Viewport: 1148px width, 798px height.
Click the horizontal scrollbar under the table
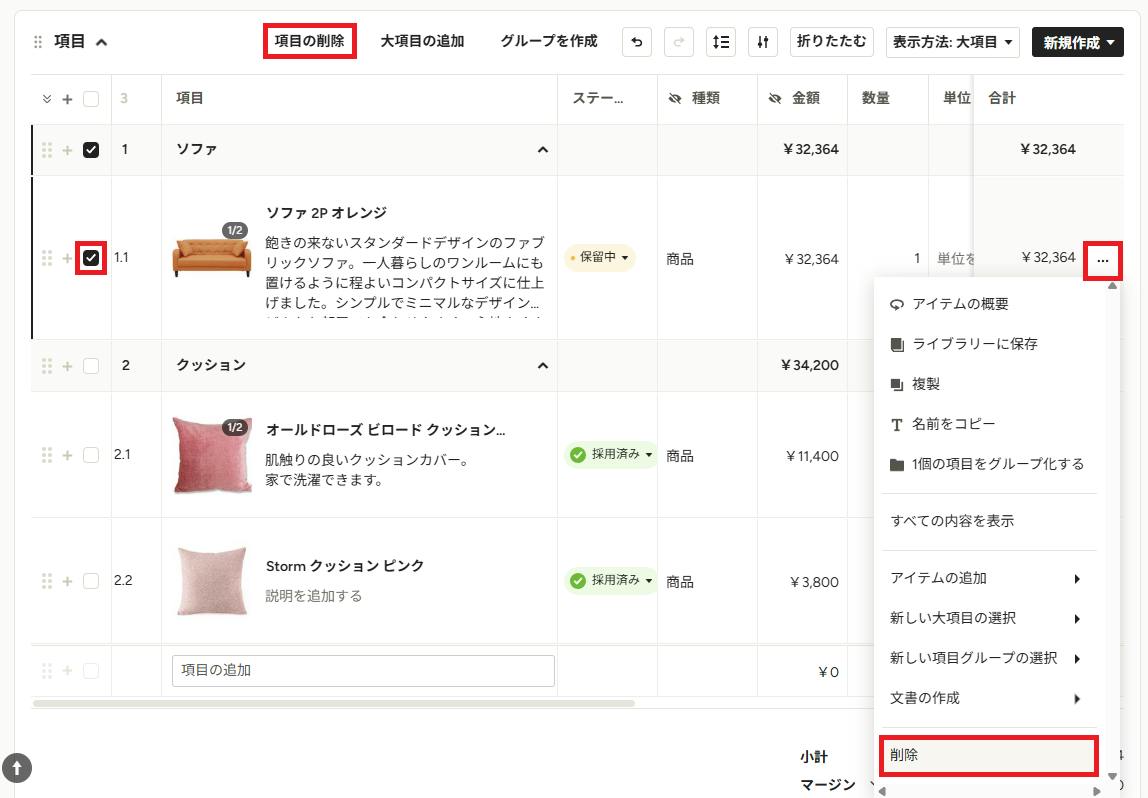pyautogui.click(x=334, y=704)
